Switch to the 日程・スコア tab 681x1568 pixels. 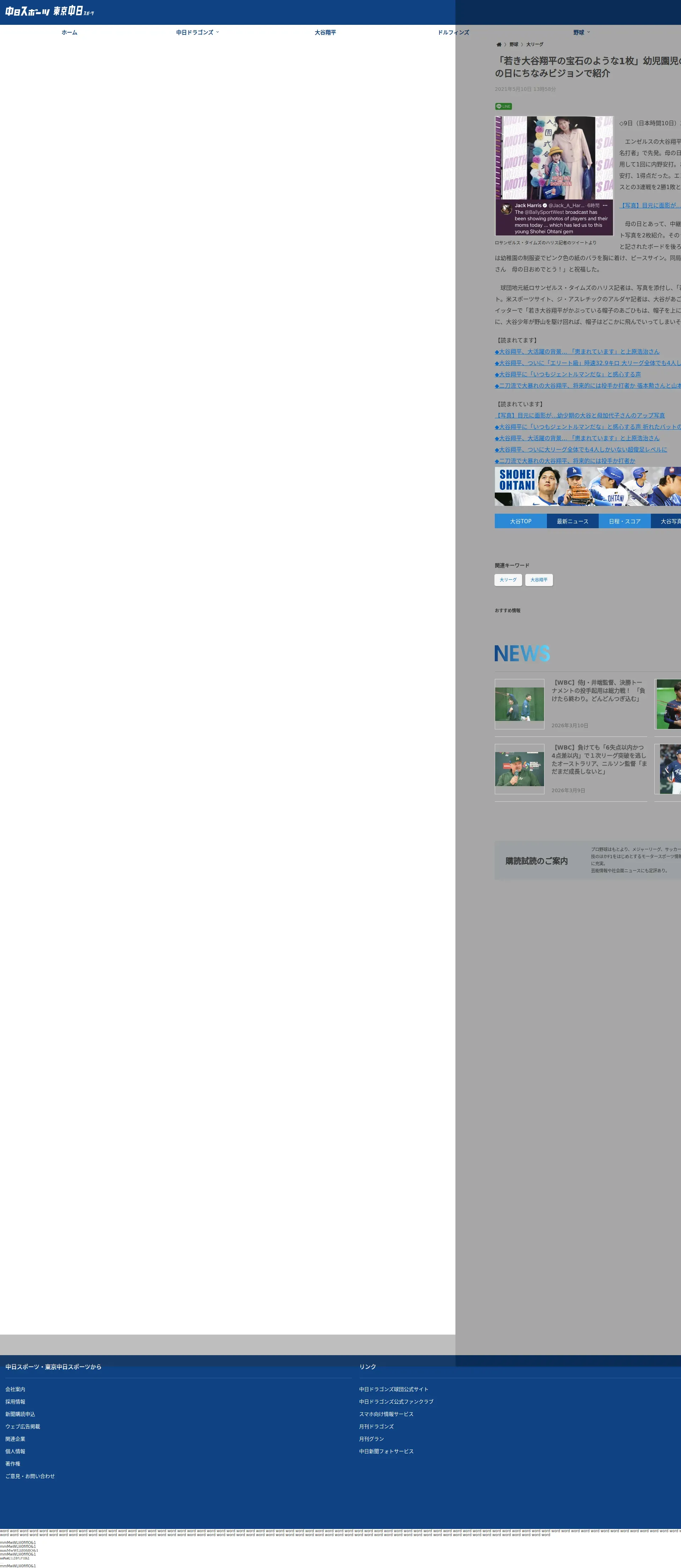(624, 521)
